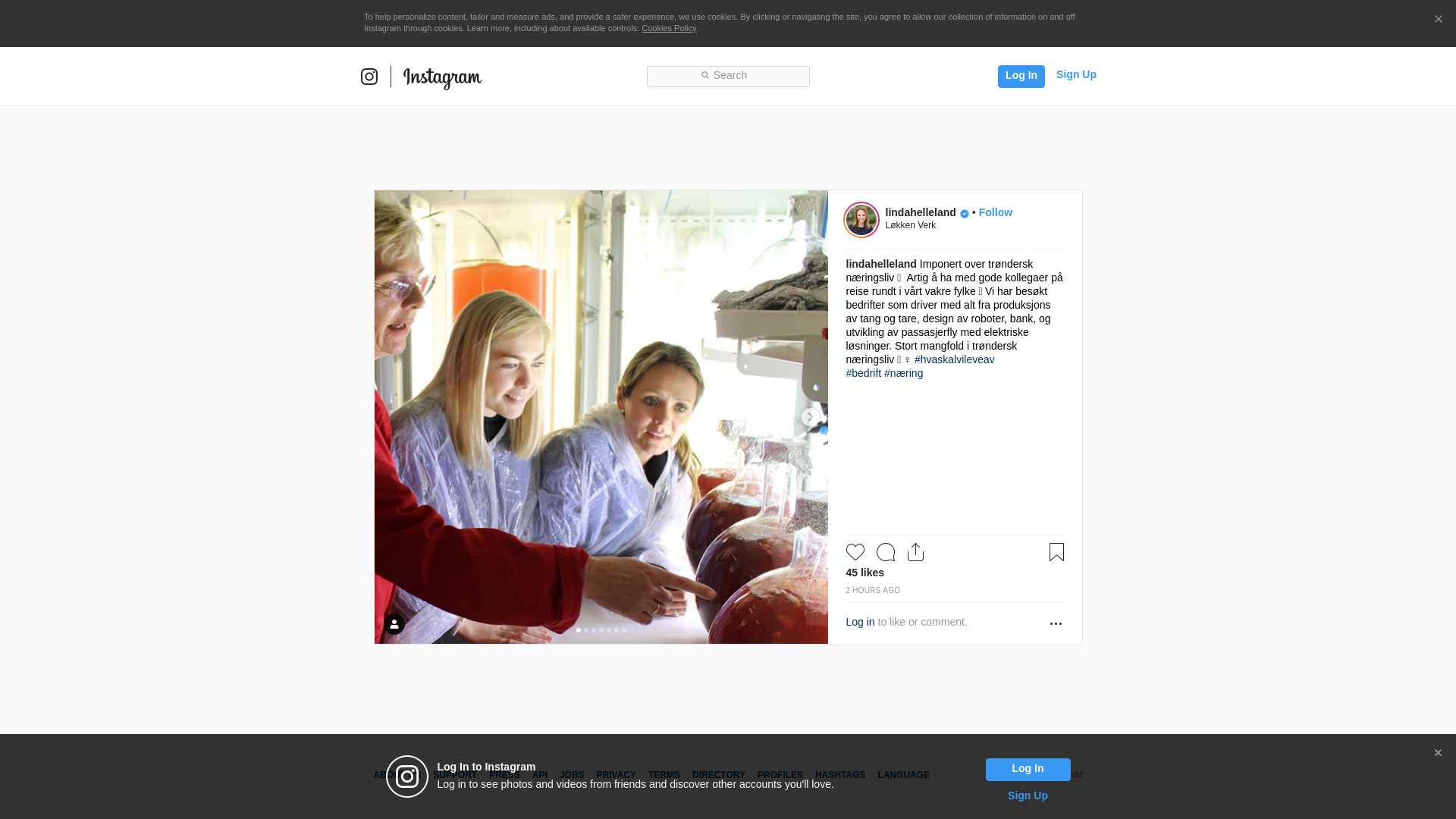Open HASHTAGS footer menu item
The width and height of the screenshot is (1456, 819).
coord(839,775)
